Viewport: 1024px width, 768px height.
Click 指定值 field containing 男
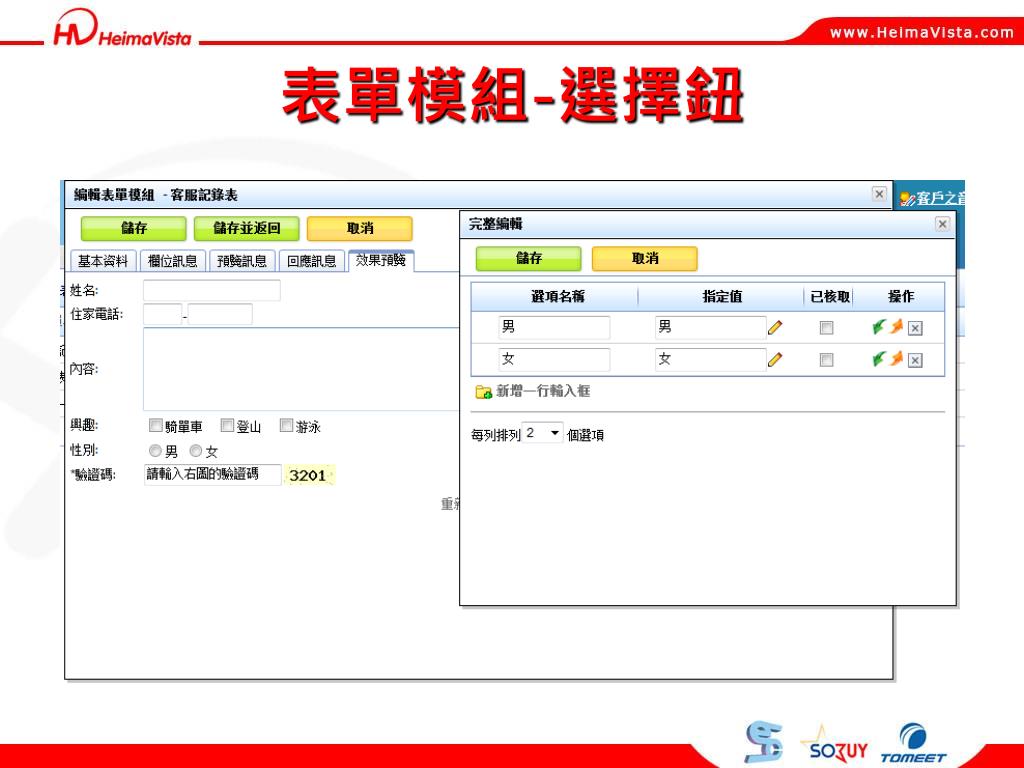pyautogui.click(x=711, y=327)
